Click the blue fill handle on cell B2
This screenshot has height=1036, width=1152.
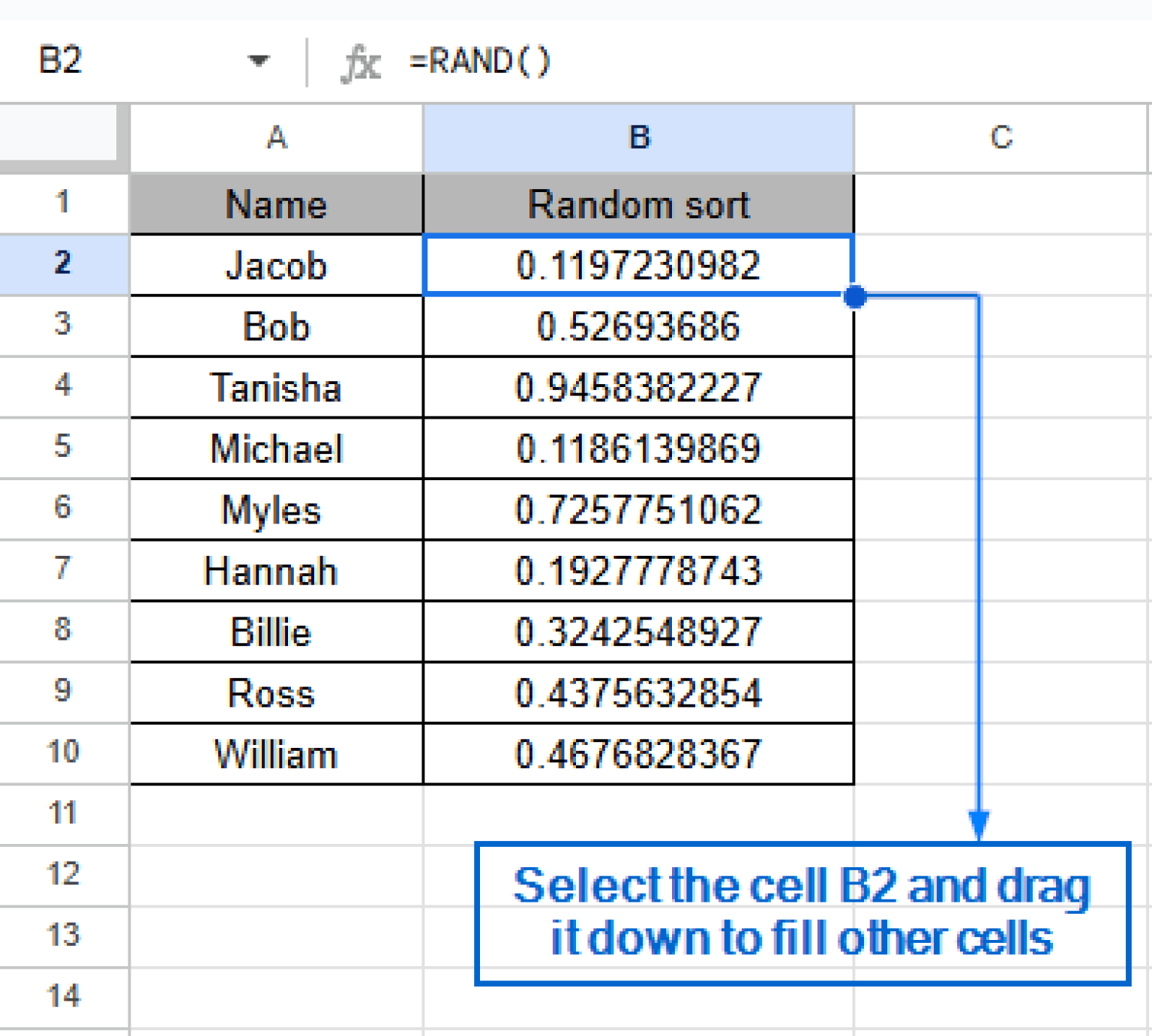(x=853, y=298)
